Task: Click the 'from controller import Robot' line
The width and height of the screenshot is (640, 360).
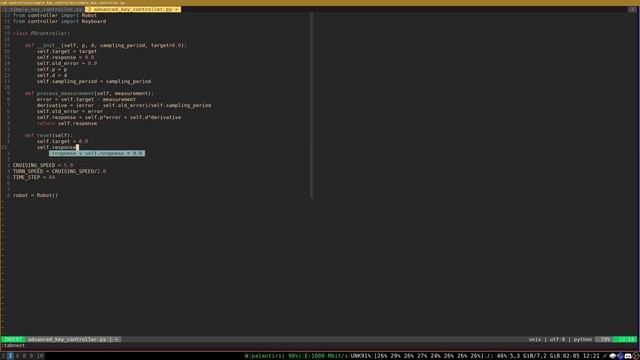Action: [55, 16]
